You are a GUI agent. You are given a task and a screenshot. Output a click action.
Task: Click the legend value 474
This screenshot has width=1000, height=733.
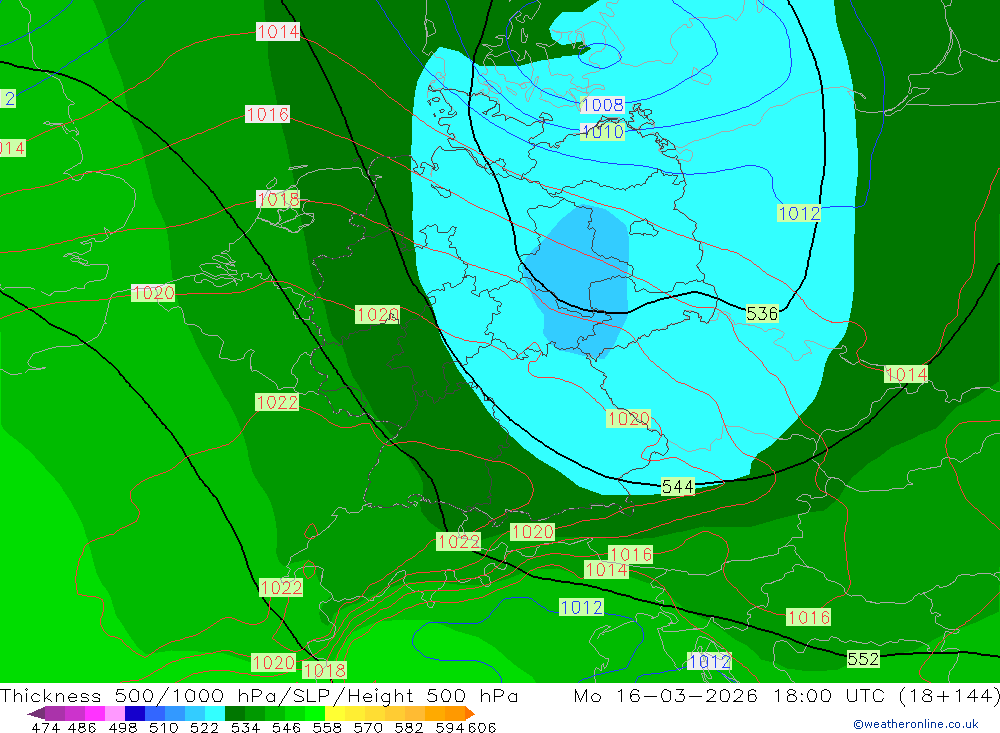click(45, 728)
